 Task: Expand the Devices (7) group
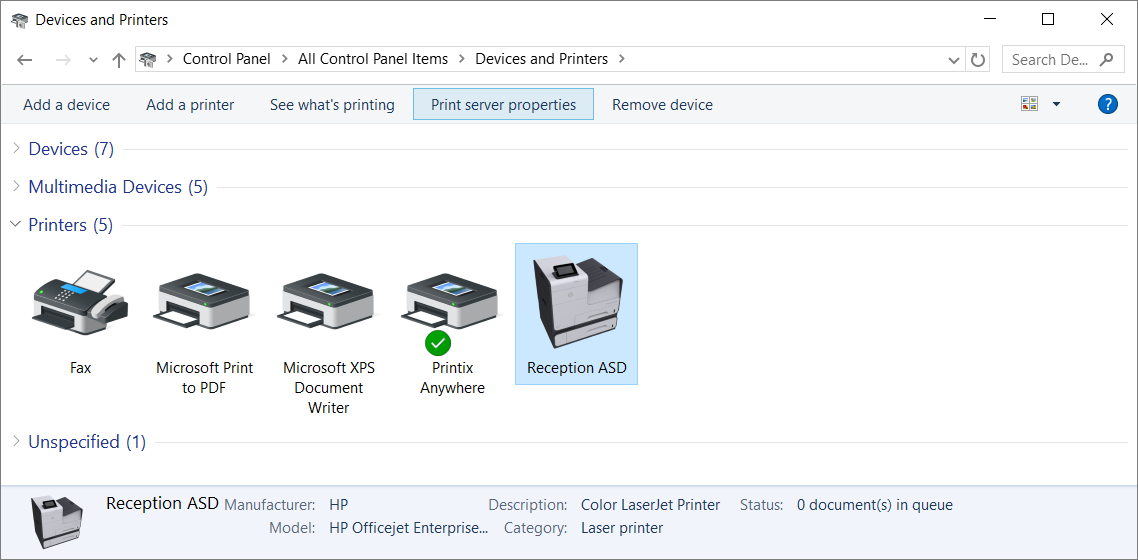(16, 149)
